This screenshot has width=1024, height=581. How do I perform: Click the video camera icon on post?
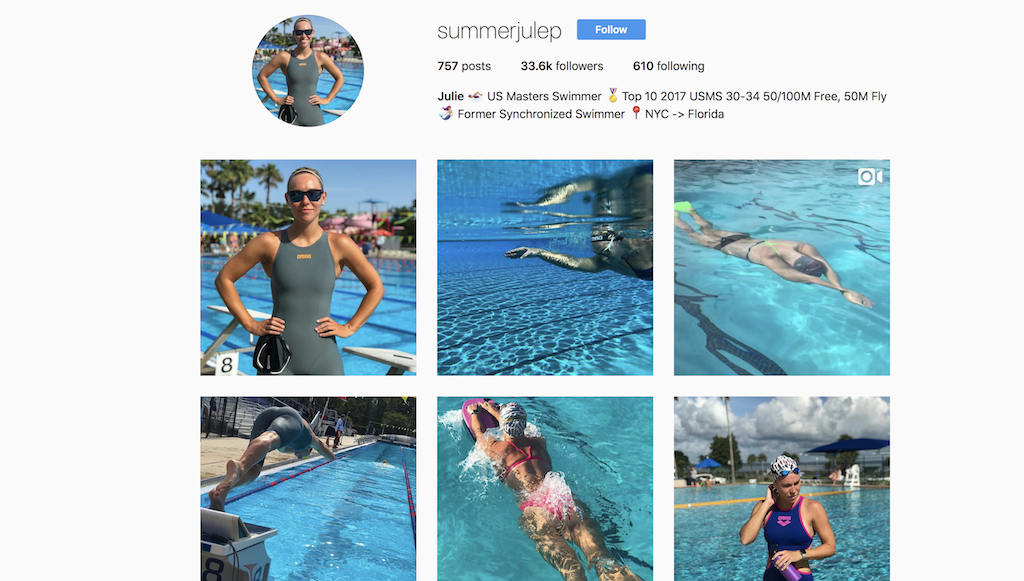[x=870, y=177]
